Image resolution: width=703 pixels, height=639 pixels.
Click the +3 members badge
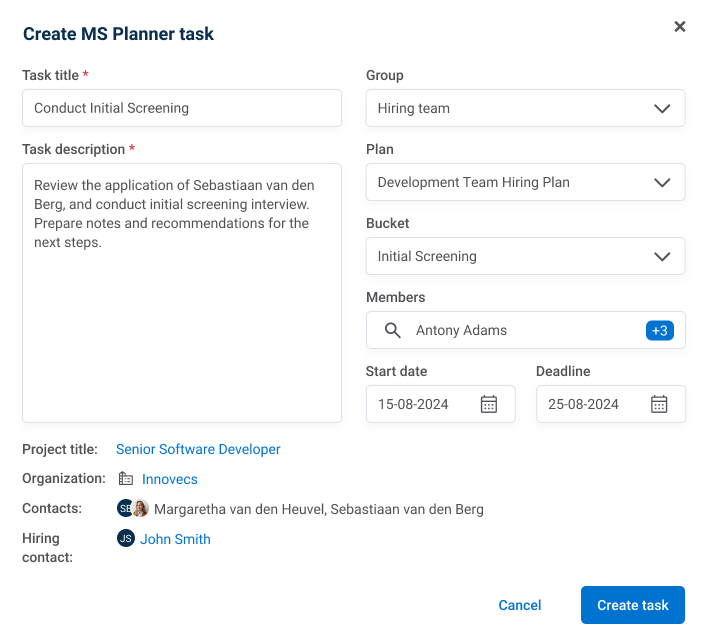[x=660, y=330]
